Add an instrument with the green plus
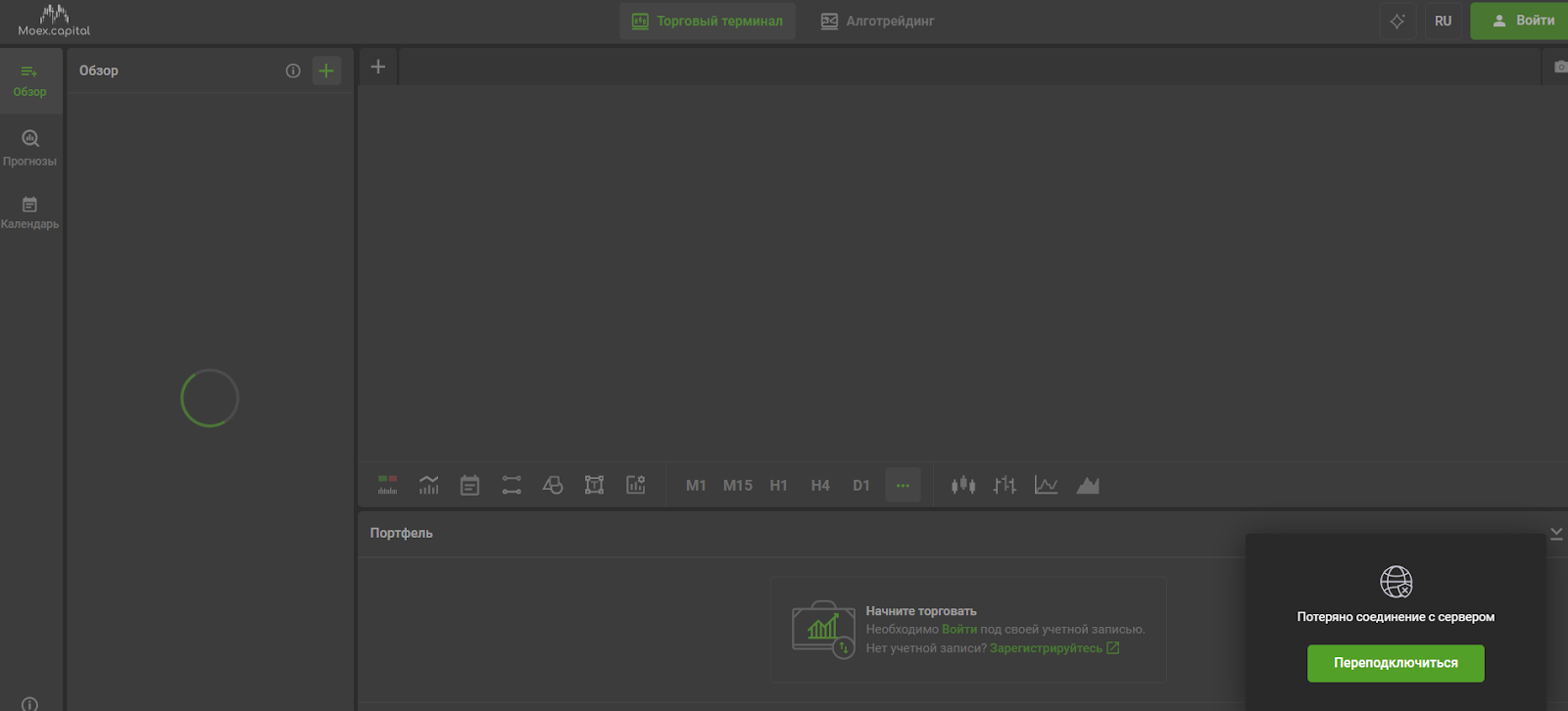 coord(326,71)
